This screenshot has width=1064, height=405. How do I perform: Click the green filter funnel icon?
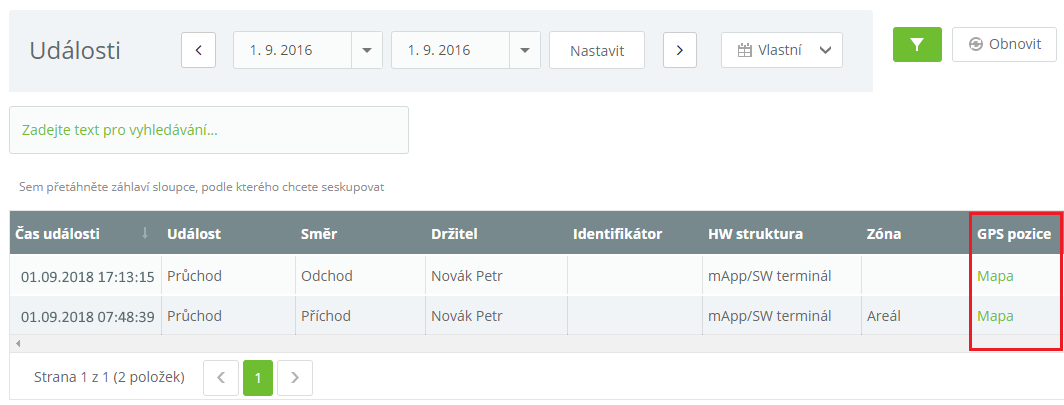click(917, 45)
